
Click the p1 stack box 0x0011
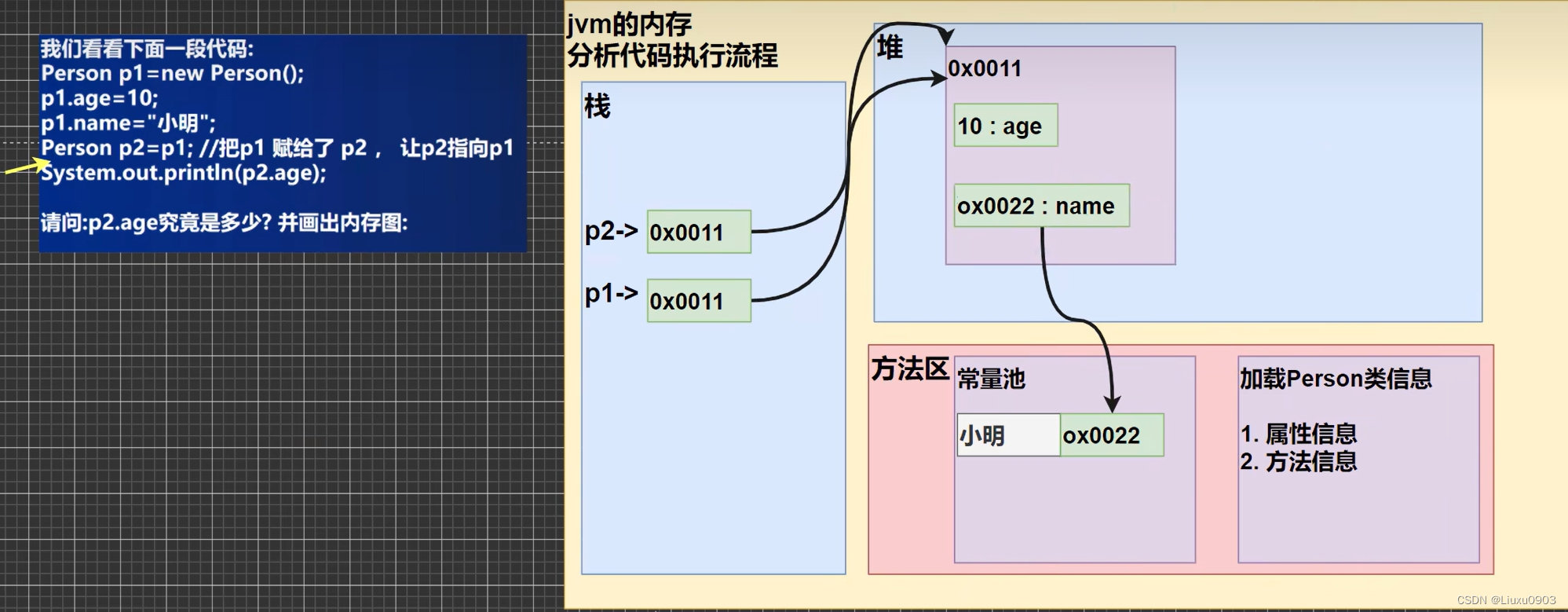coord(699,300)
